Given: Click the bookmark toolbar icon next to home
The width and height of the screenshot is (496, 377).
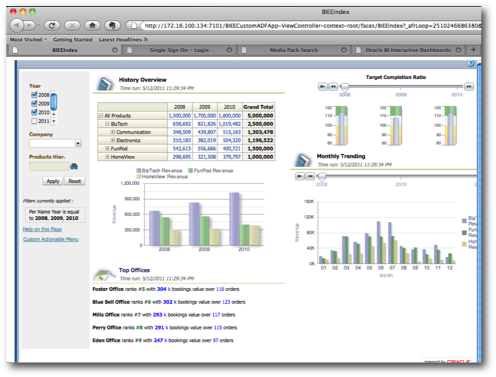Looking at the screenshot, I should 112,25.
